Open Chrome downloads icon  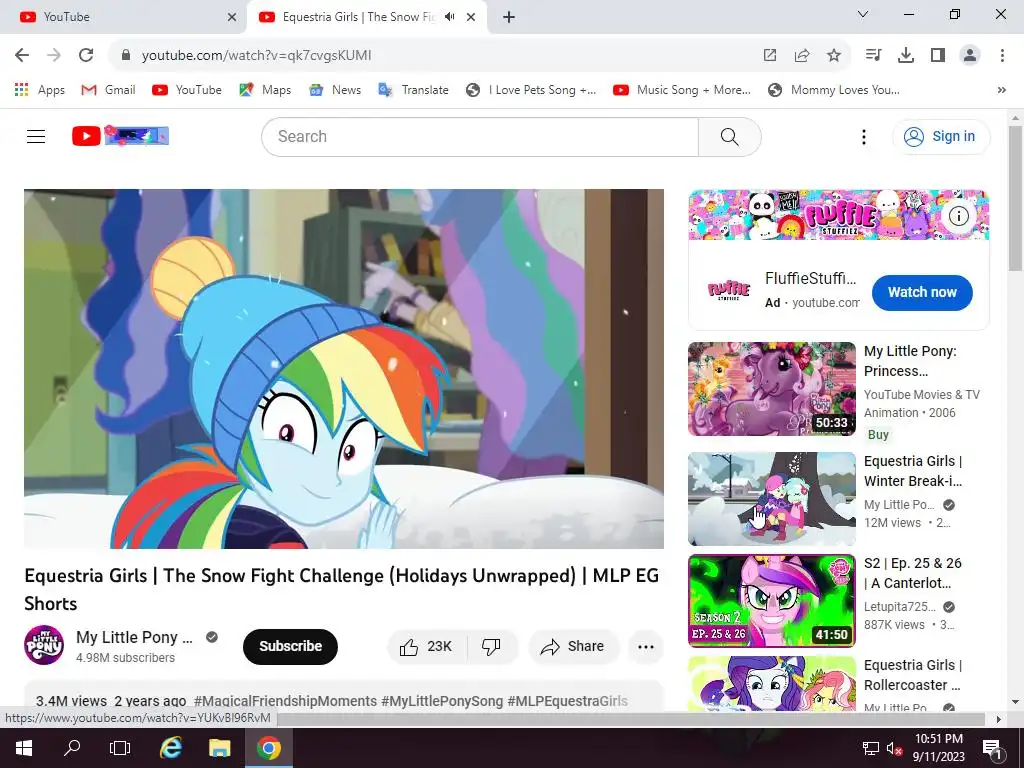pyautogui.click(x=906, y=56)
